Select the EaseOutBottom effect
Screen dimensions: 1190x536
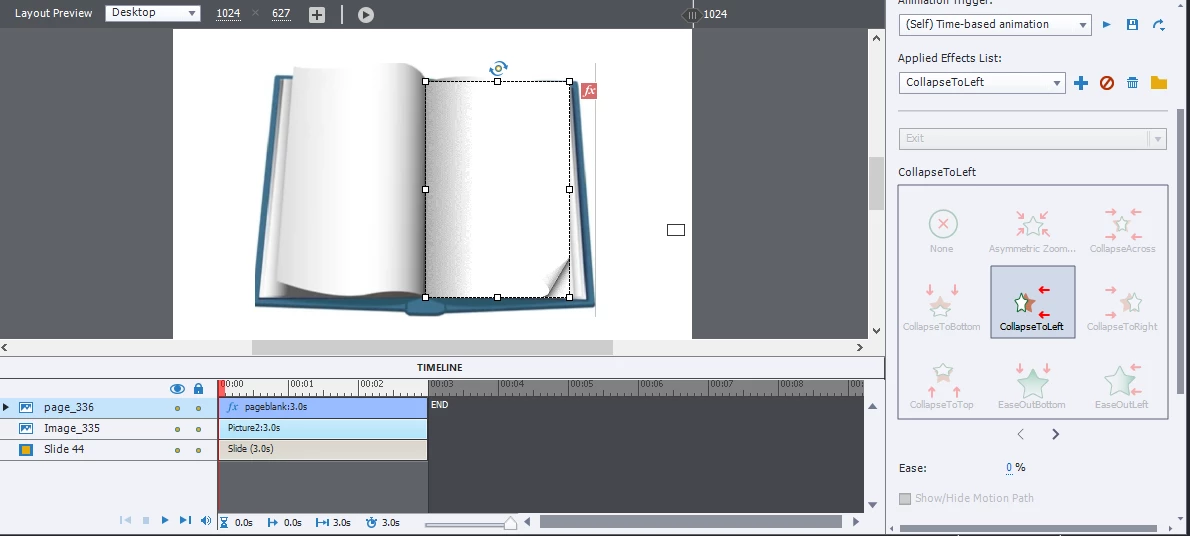pos(1032,387)
